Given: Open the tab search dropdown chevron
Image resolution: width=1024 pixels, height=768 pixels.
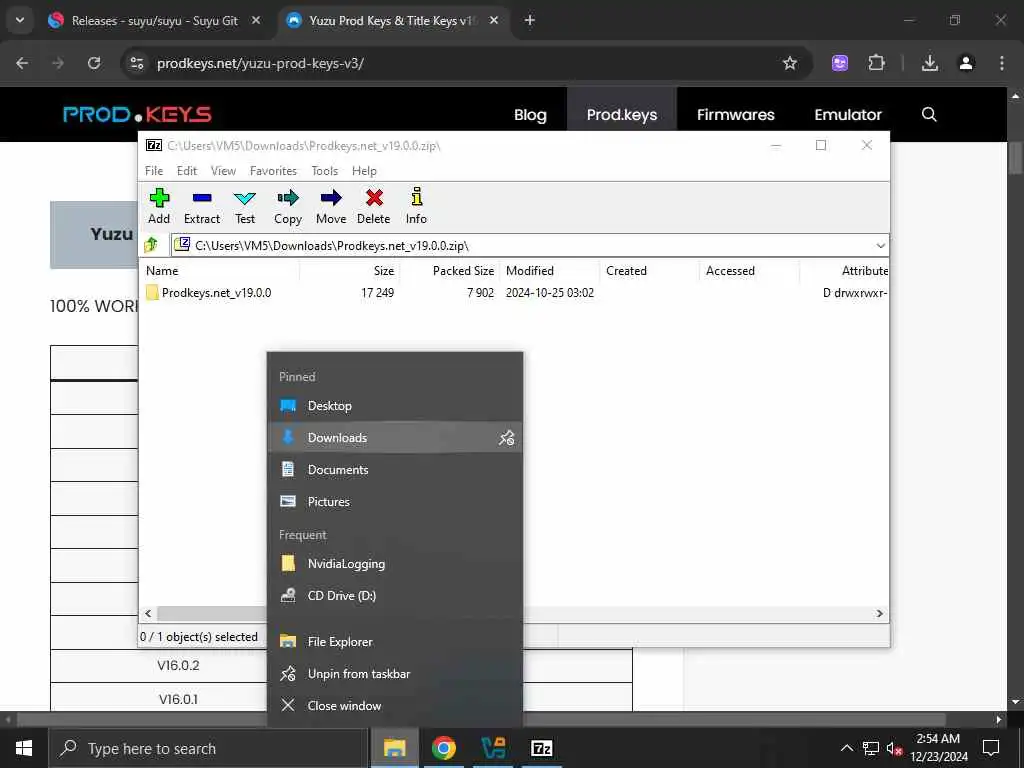Looking at the screenshot, I should 20,20.
